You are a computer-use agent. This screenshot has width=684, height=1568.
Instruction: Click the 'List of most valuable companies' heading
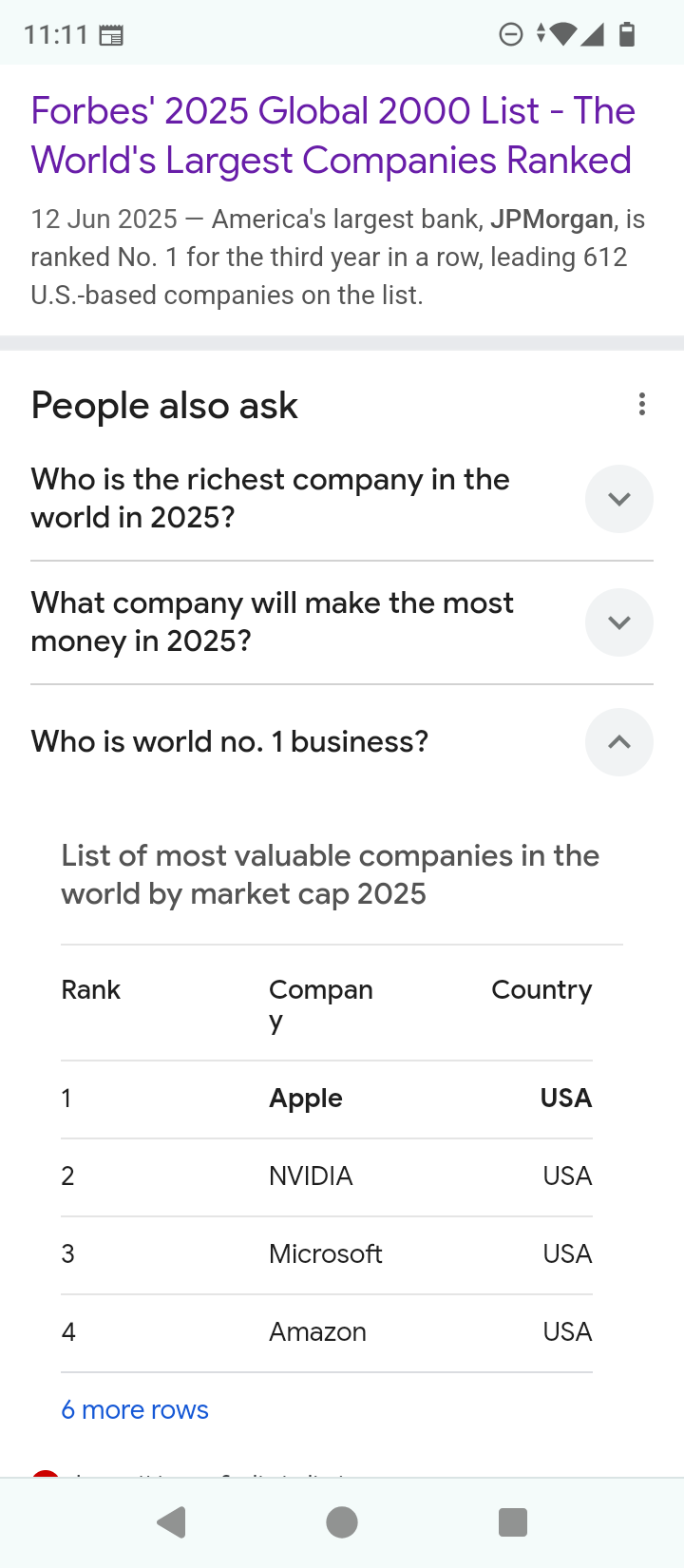(x=330, y=874)
